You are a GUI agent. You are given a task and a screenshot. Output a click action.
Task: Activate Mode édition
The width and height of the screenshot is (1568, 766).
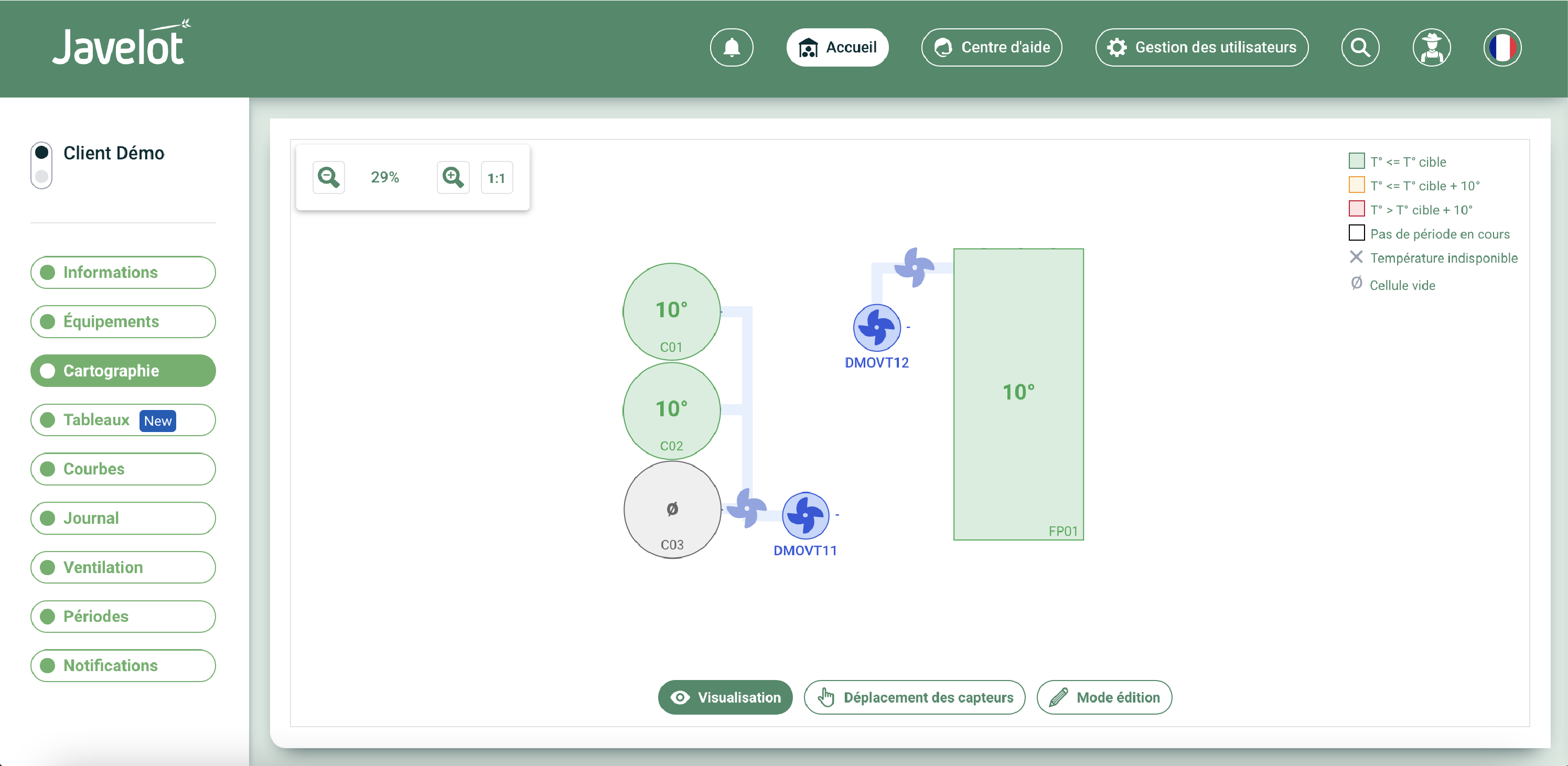tap(1104, 697)
